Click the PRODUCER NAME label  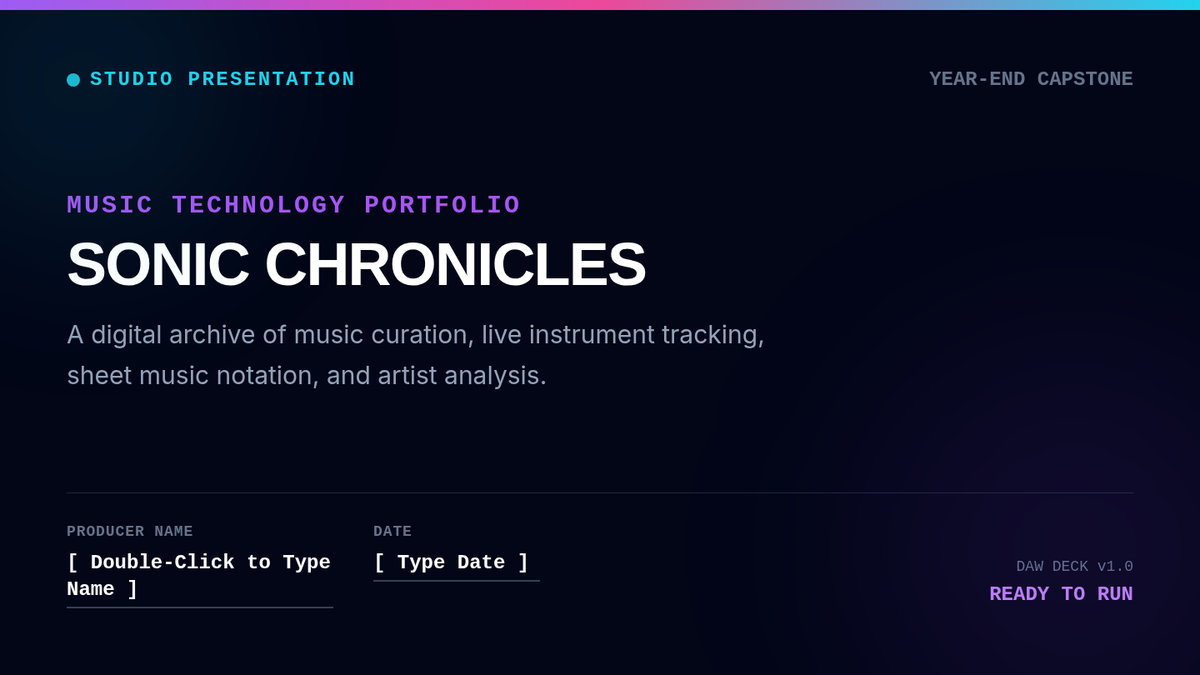pos(130,531)
